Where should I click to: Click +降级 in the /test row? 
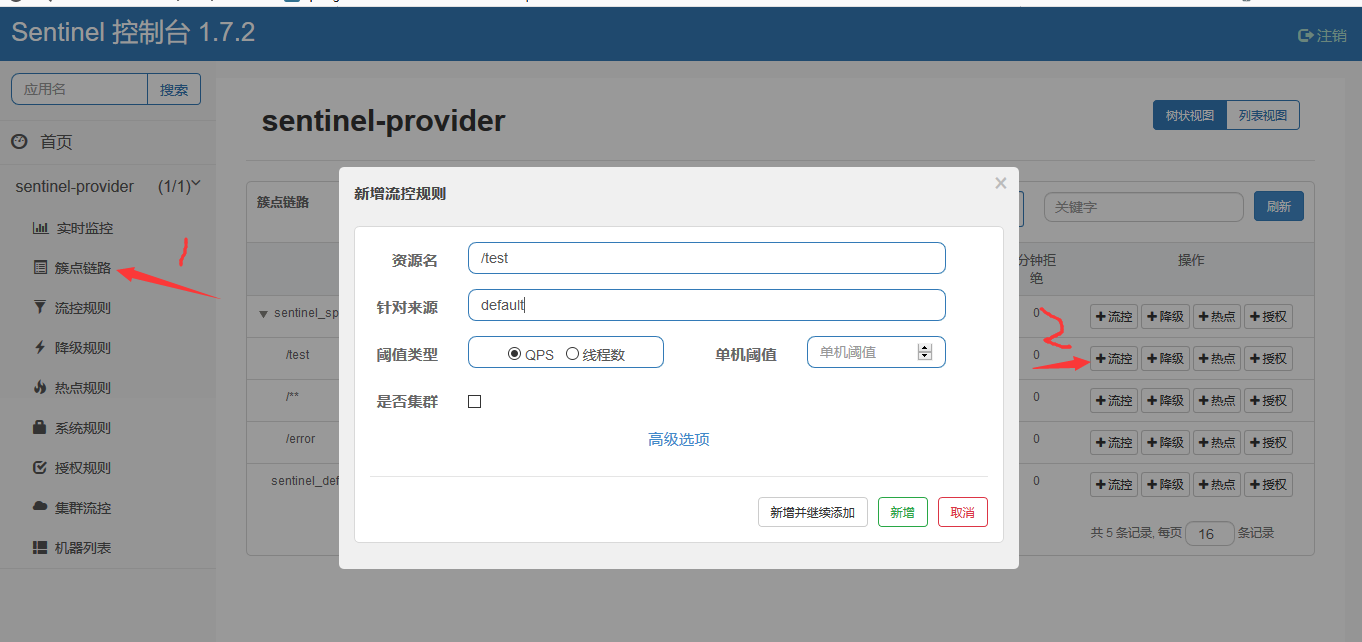point(1165,359)
